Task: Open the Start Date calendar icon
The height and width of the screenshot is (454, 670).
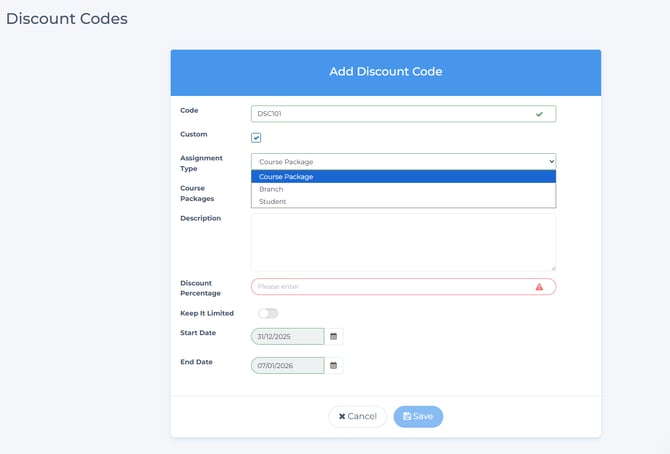Action: (x=334, y=337)
